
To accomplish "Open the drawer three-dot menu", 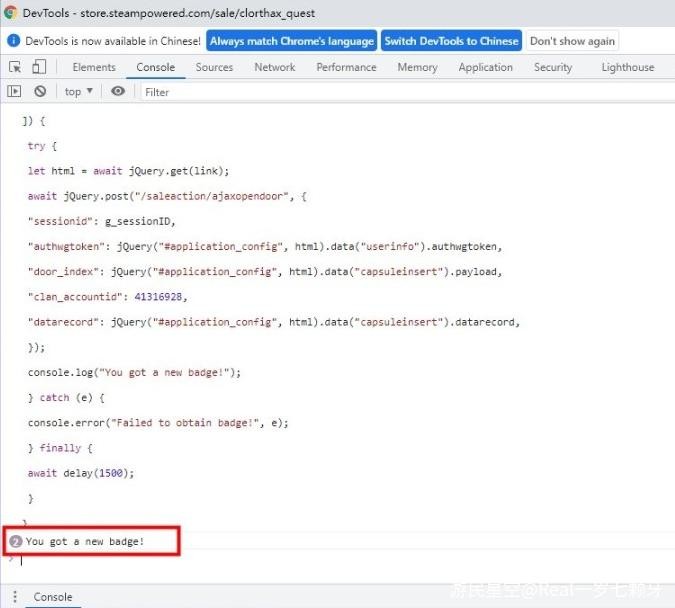I will point(14,597).
